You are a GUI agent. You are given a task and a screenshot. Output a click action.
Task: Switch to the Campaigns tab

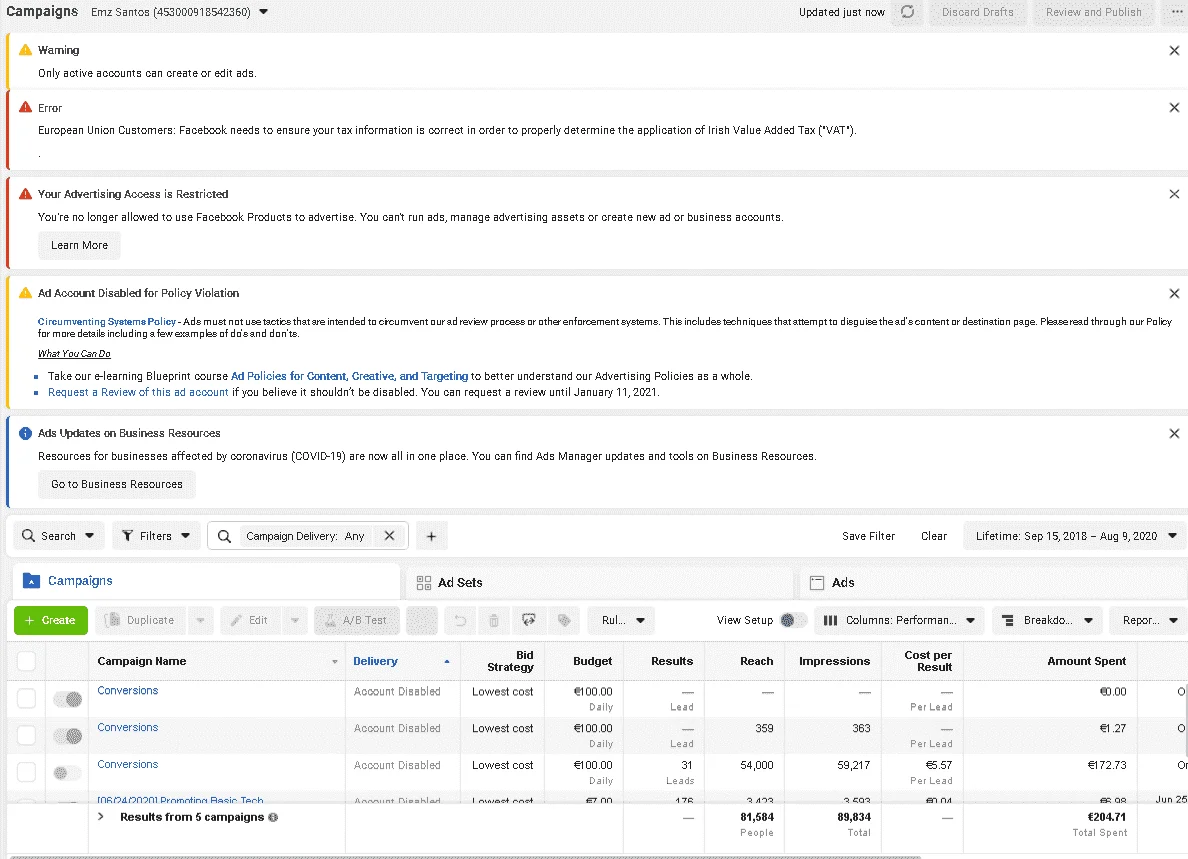(x=206, y=581)
